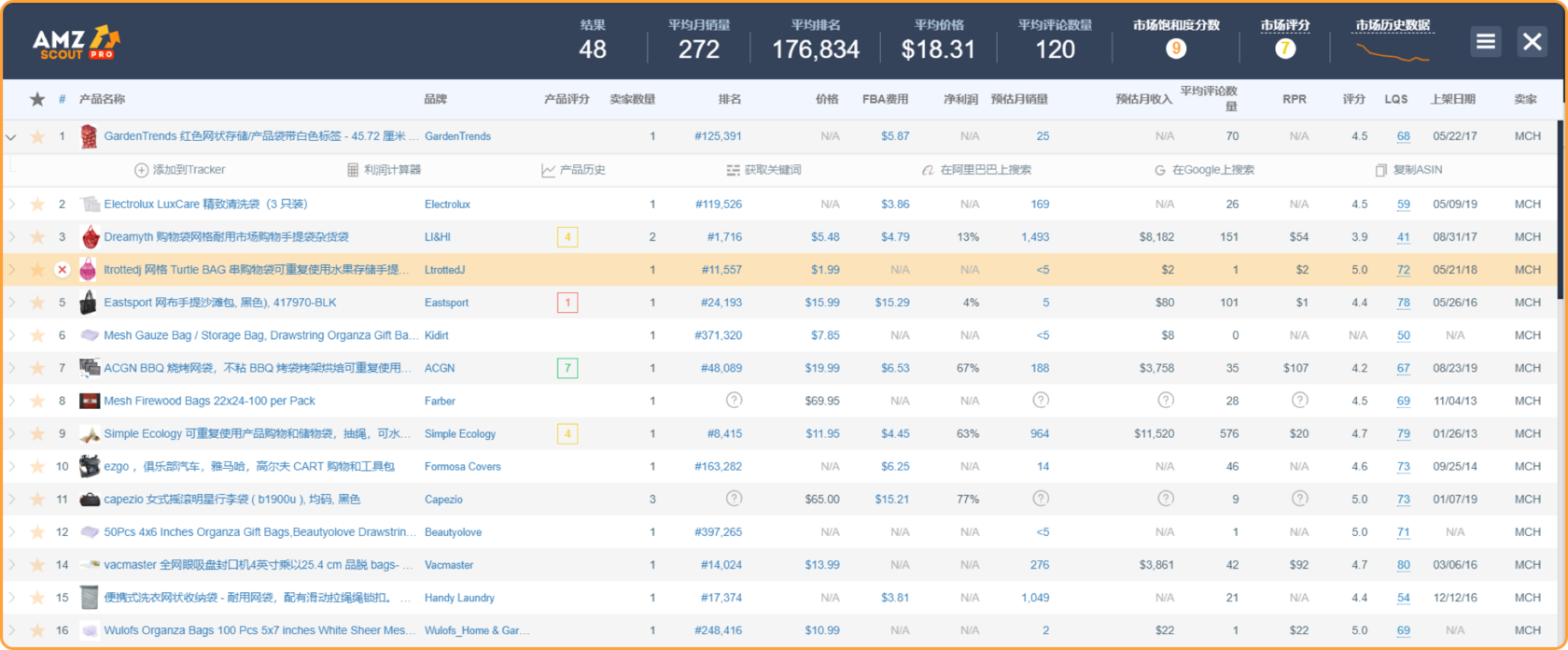Image resolution: width=1568 pixels, height=650 pixels.
Task: Toggle favorite star for Mesh Gauze Bag
Action: (37, 335)
